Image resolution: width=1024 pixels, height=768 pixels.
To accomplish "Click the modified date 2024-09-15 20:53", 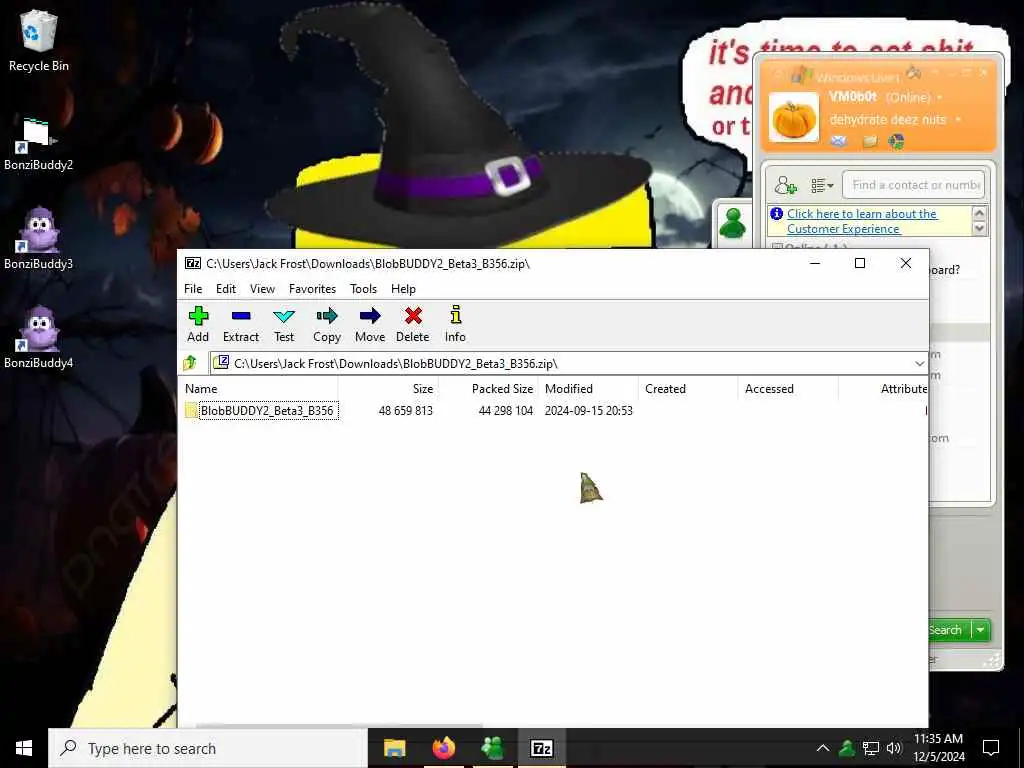I will click(588, 411).
